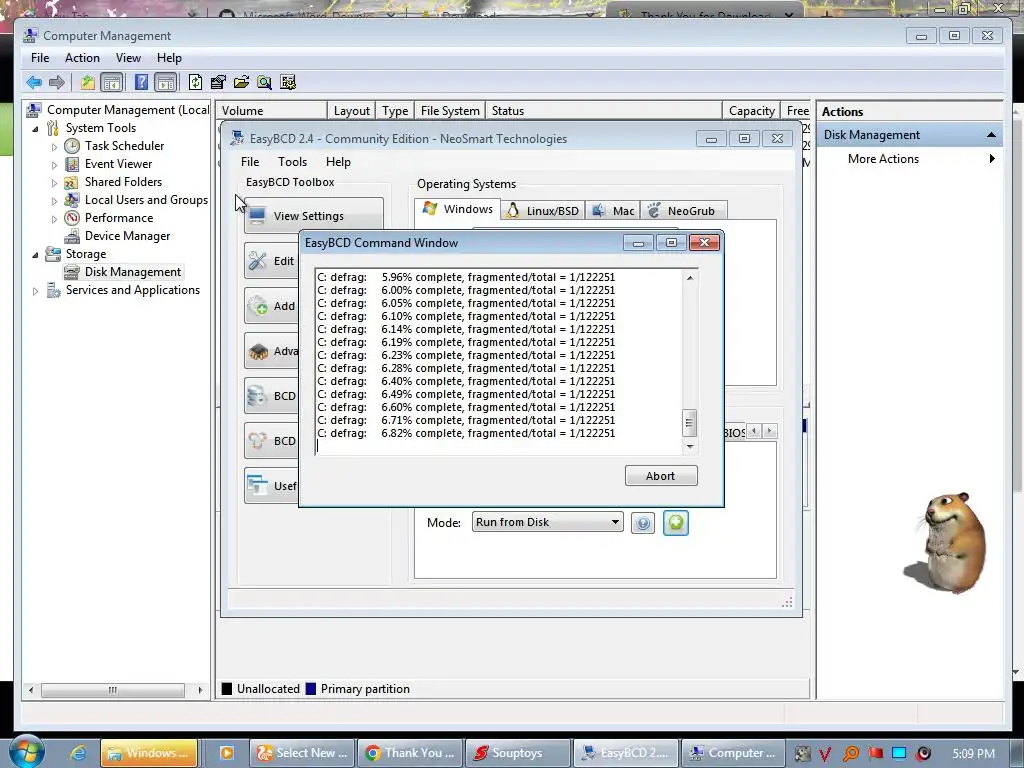This screenshot has height=768, width=1024.
Task: Click the blue Help question mark icon
Action: pyautogui.click(x=141, y=82)
